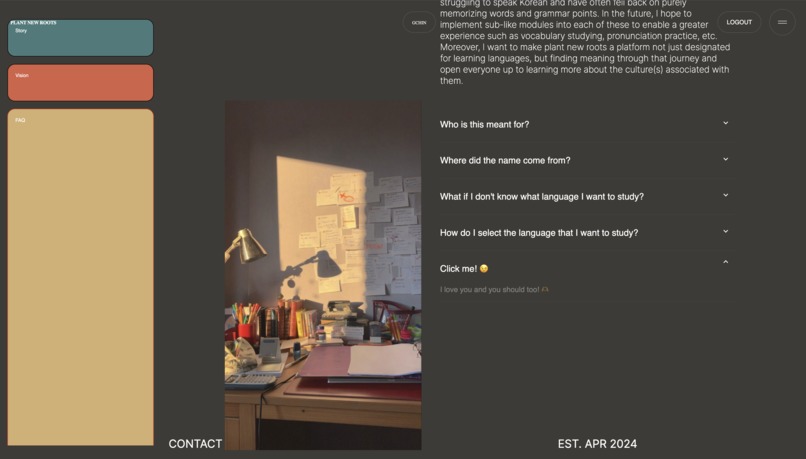Click the CONTACT footer link

tap(195, 444)
